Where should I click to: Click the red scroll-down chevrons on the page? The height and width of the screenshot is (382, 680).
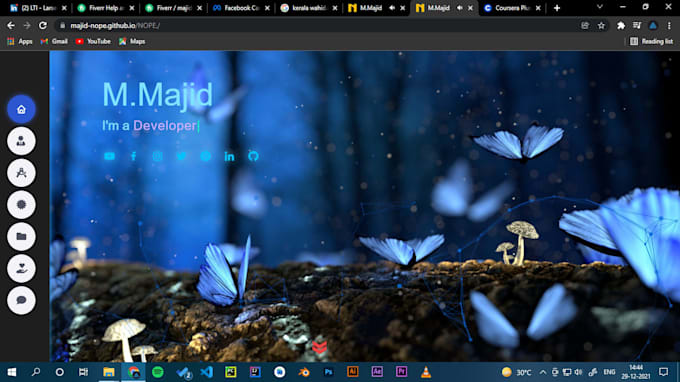pos(320,346)
